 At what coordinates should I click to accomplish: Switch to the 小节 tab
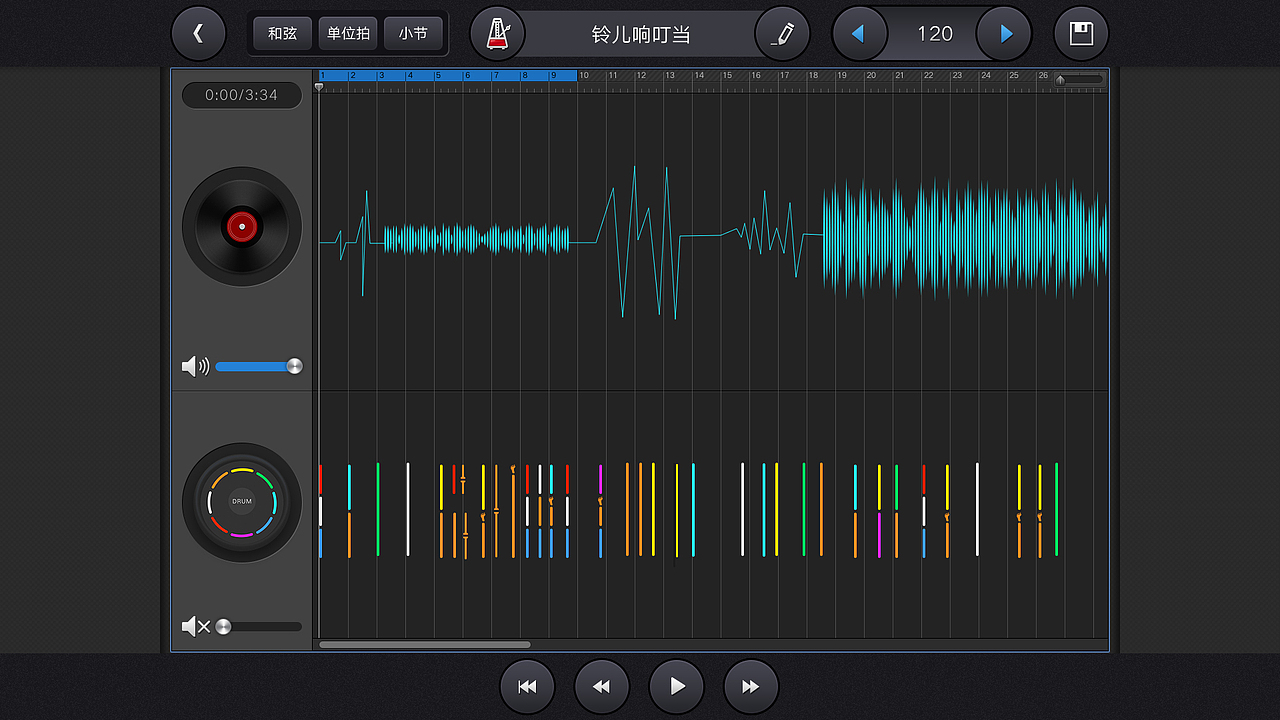tap(413, 34)
